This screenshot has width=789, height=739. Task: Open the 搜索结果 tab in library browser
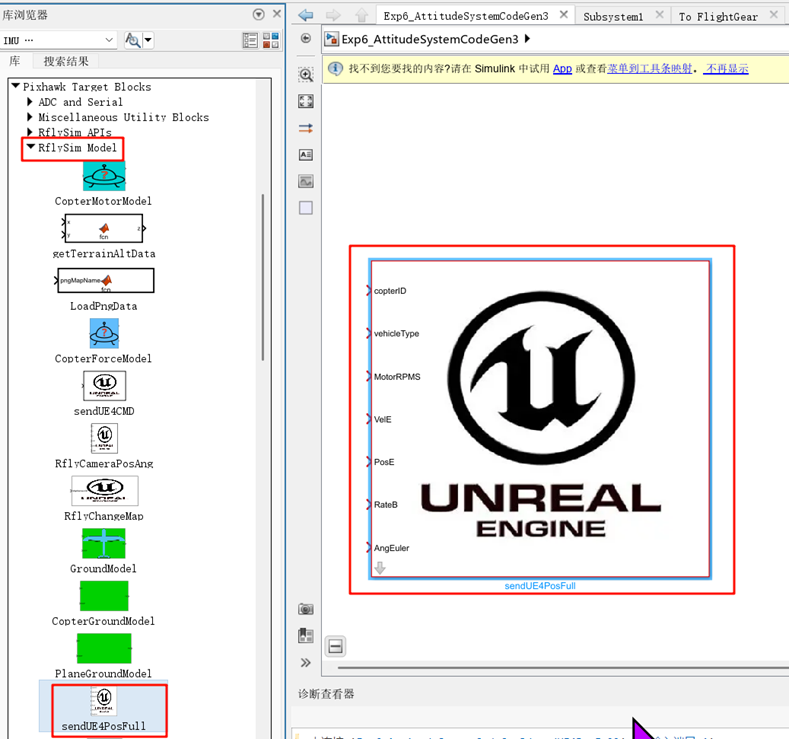pos(66,62)
